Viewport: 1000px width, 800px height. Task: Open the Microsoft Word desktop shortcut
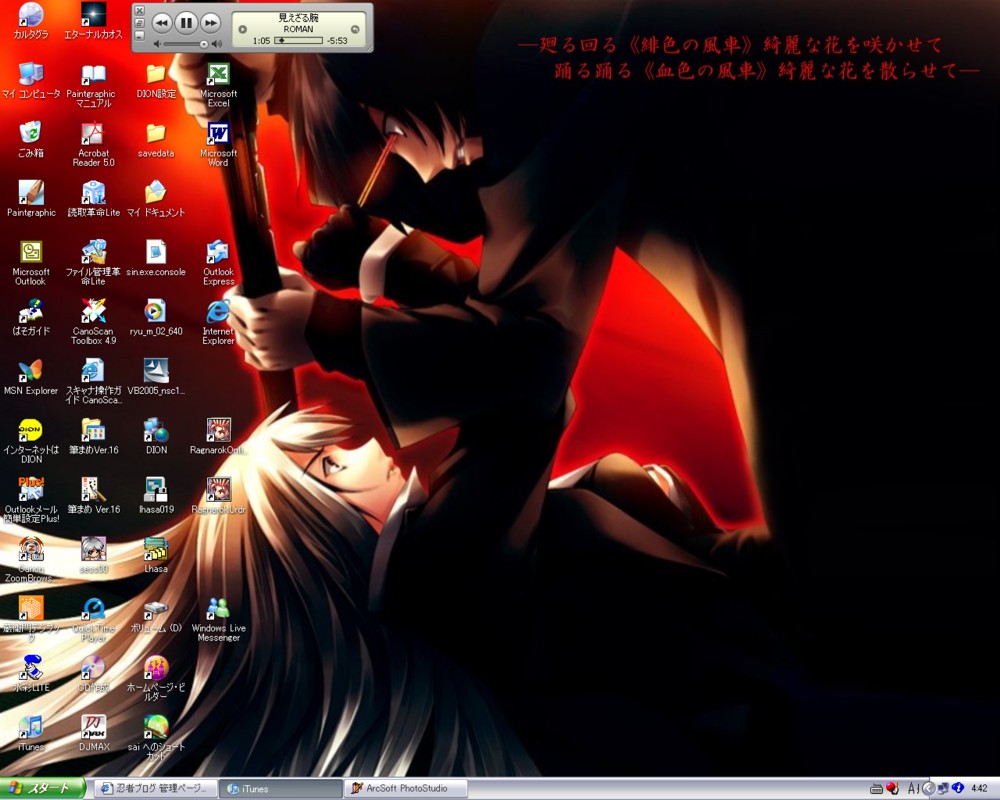218,145
